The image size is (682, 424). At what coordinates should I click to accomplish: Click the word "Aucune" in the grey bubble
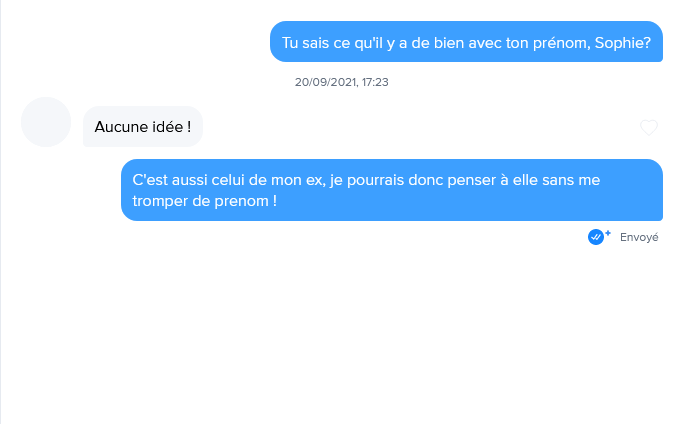[119, 127]
